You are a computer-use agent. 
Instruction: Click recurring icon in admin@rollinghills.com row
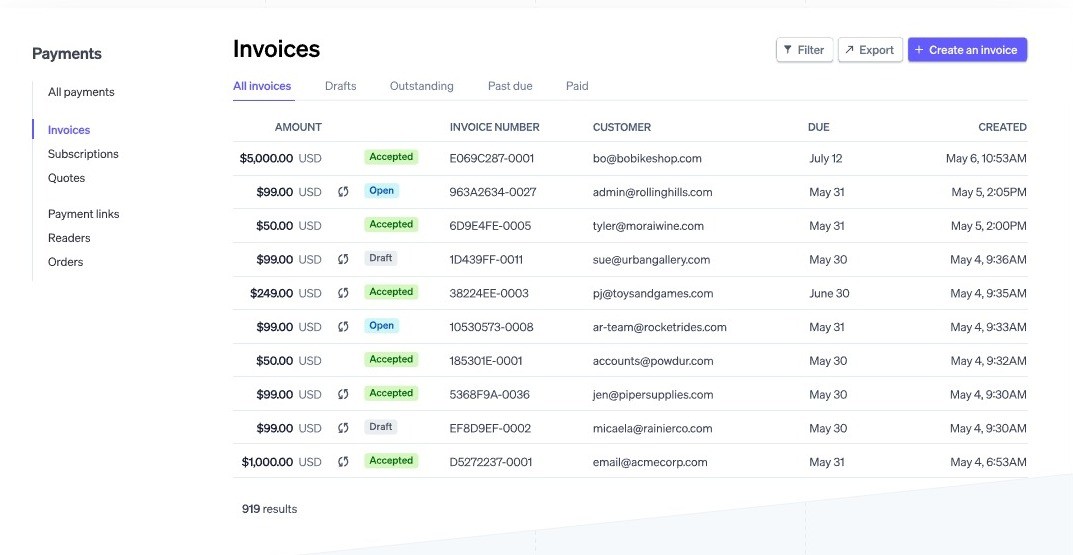344,192
